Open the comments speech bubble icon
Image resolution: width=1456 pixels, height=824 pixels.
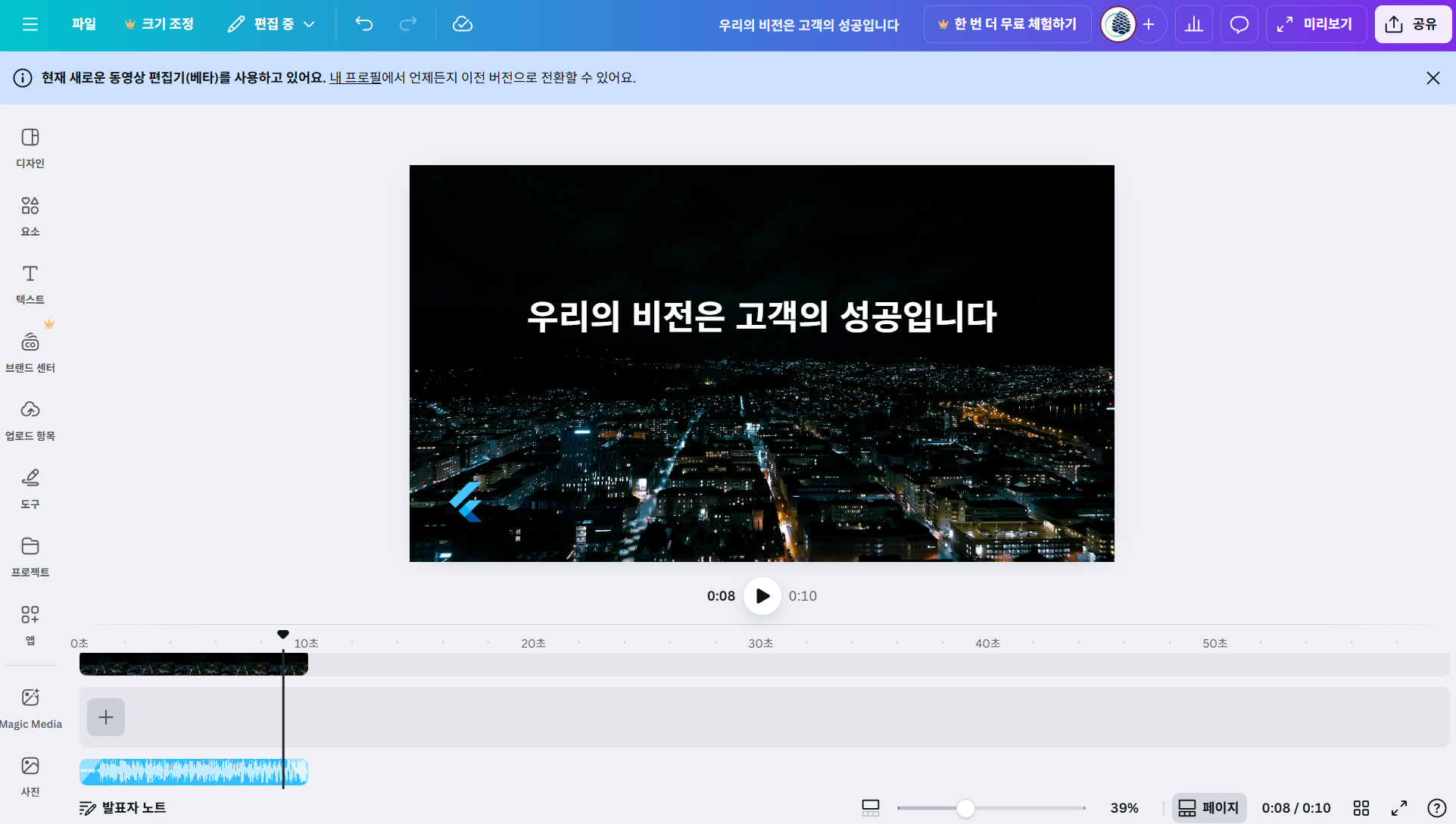1239,24
